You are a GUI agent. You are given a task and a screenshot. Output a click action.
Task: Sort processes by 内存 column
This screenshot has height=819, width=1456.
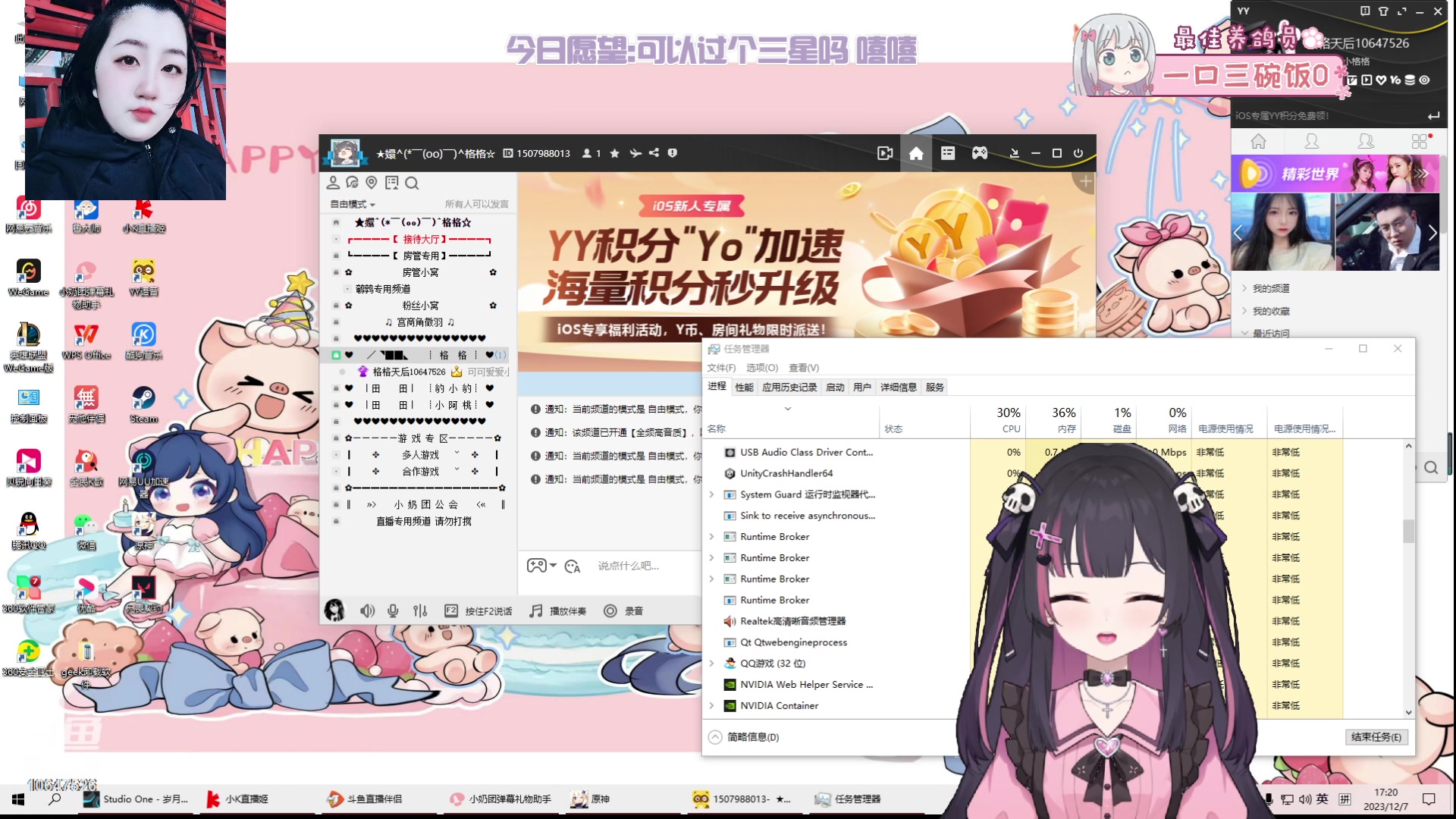pos(1053,421)
